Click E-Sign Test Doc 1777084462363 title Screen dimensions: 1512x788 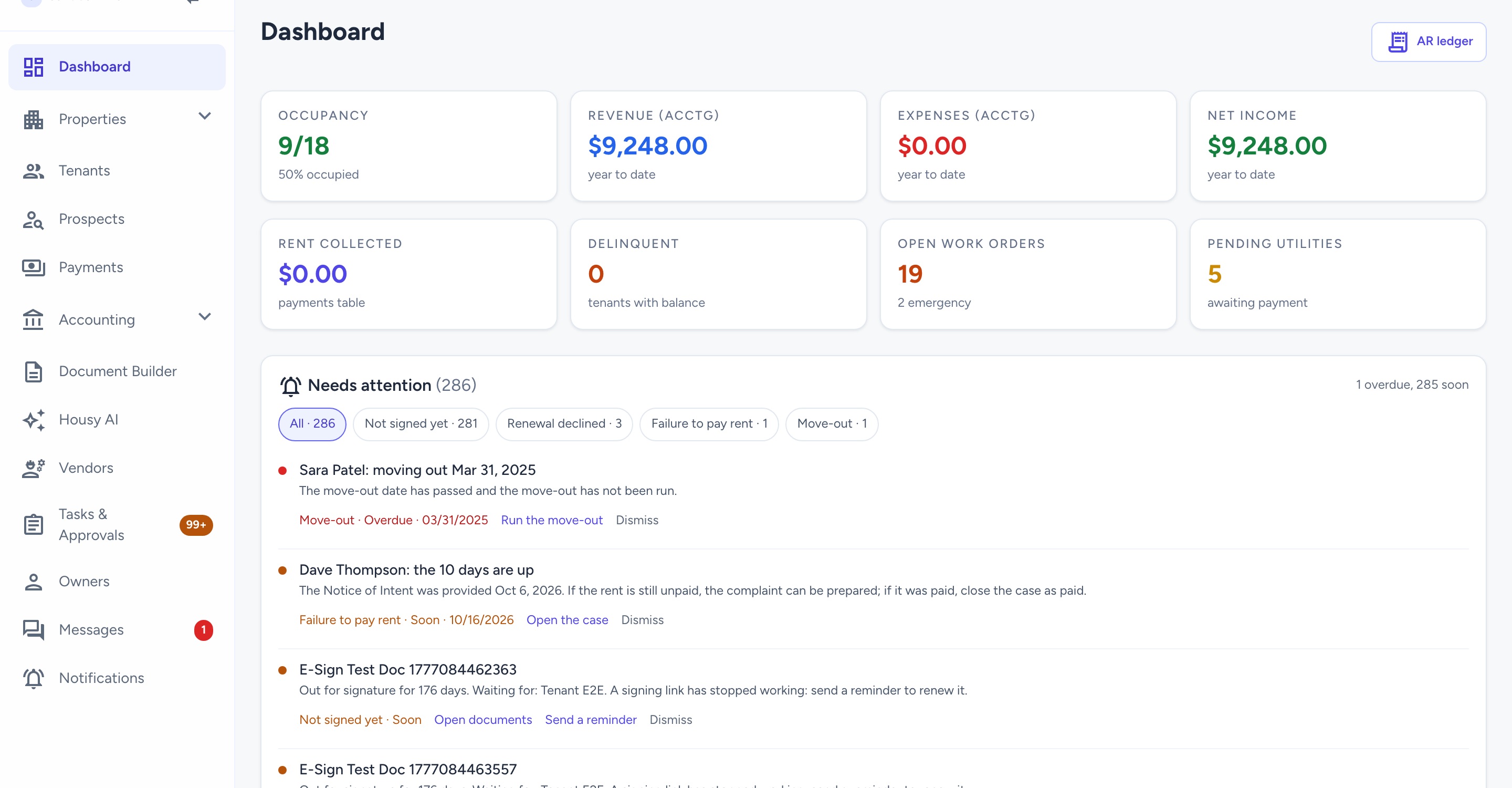point(408,670)
